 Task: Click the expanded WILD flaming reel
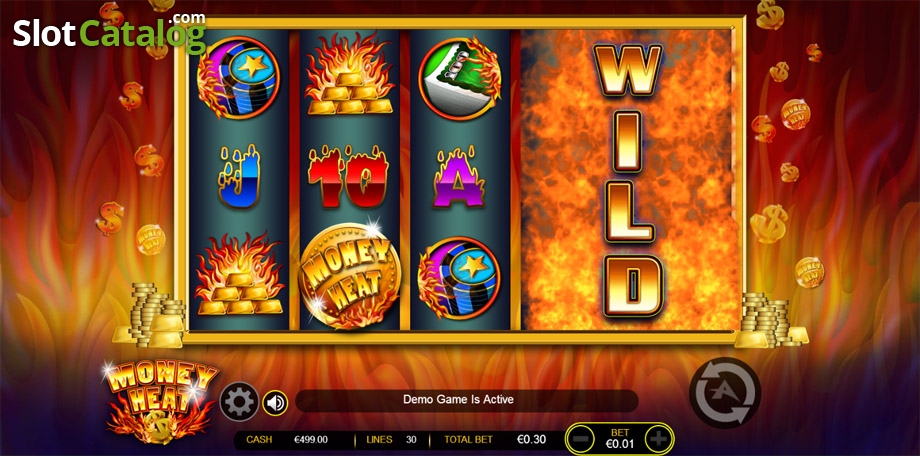pyautogui.click(x=629, y=180)
